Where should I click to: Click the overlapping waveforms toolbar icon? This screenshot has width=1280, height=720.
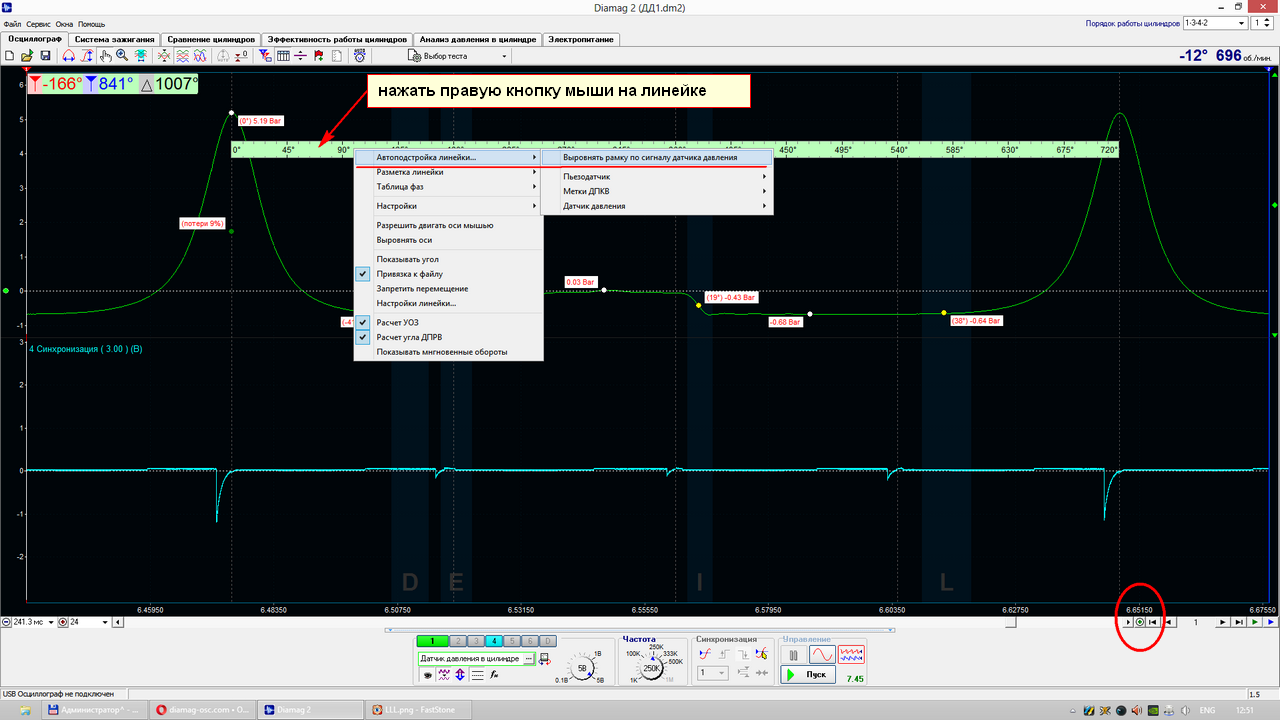coord(200,56)
